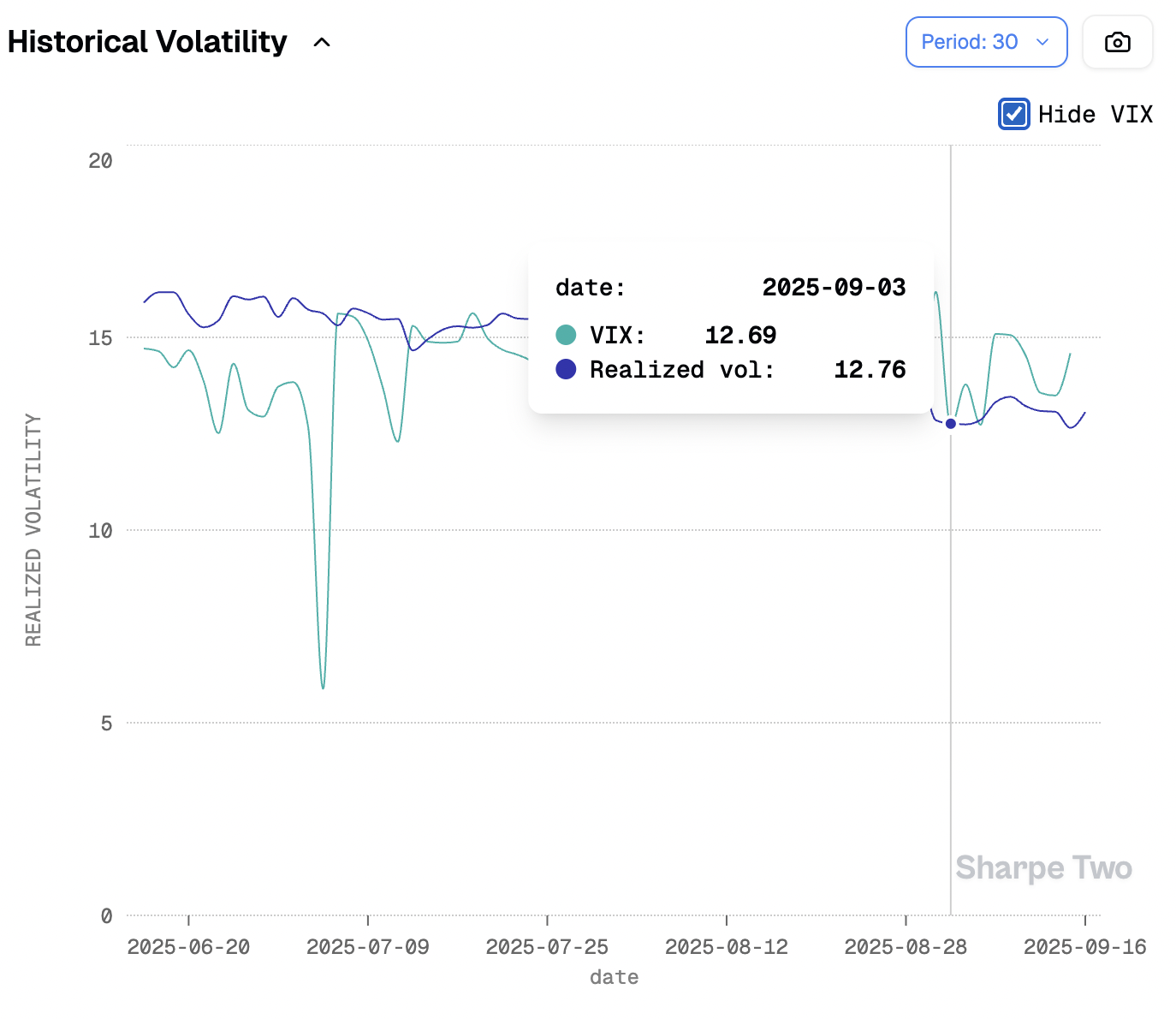Click the REALIZED VOLATILITY y-axis title
Image resolution: width=1176 pixels, height=1019 pixels.
tap(33, 530)
